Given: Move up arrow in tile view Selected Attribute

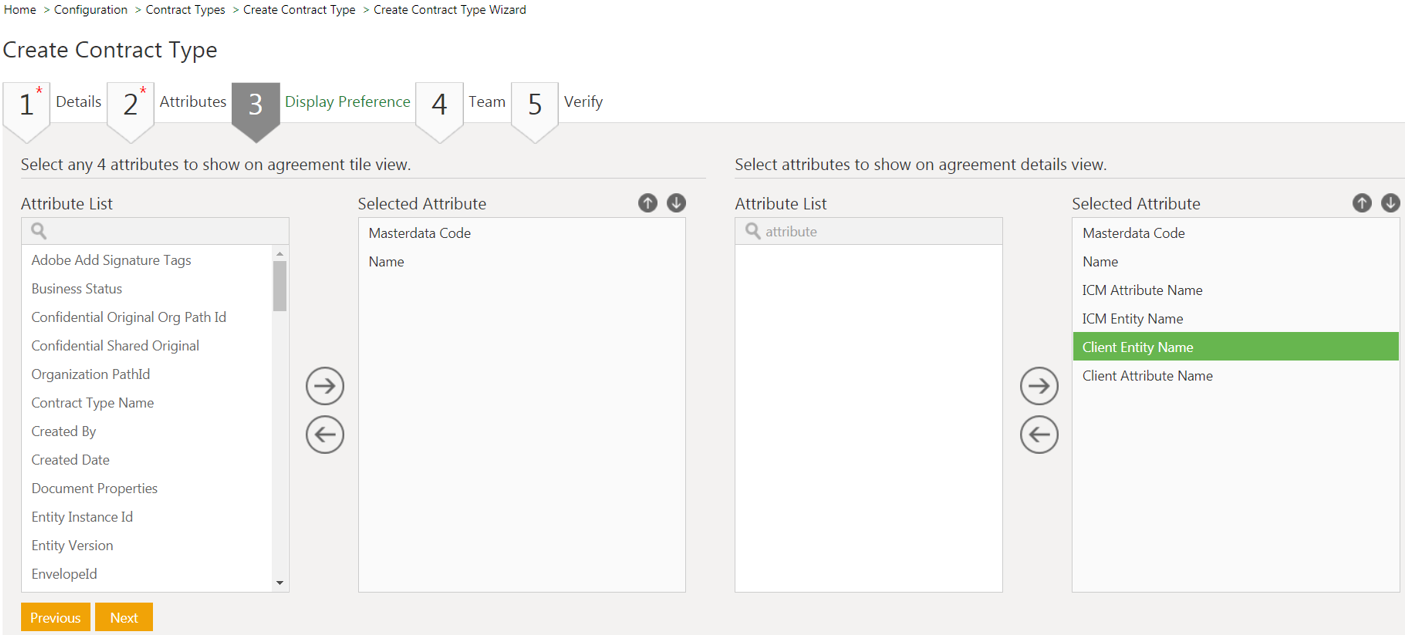Looking at the screenshot, I should coord(648,203).
